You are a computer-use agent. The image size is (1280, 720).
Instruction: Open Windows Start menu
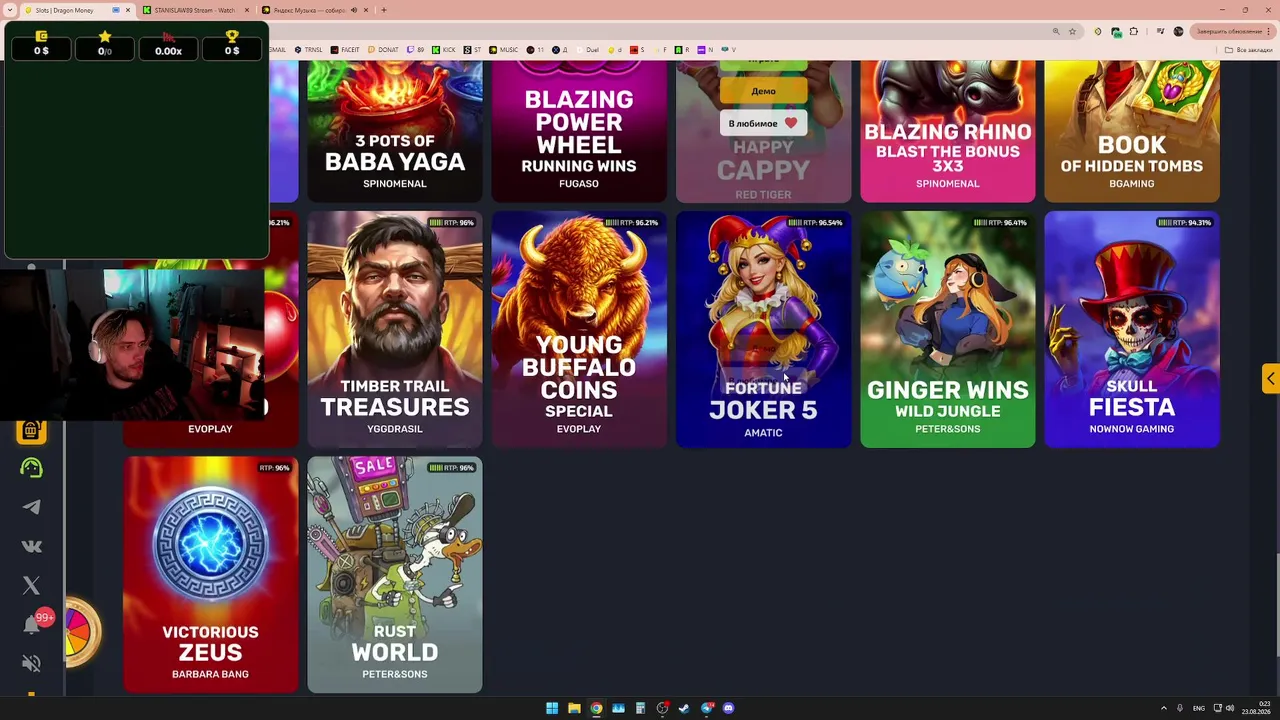pyautogui.click(x=552, y=708)
